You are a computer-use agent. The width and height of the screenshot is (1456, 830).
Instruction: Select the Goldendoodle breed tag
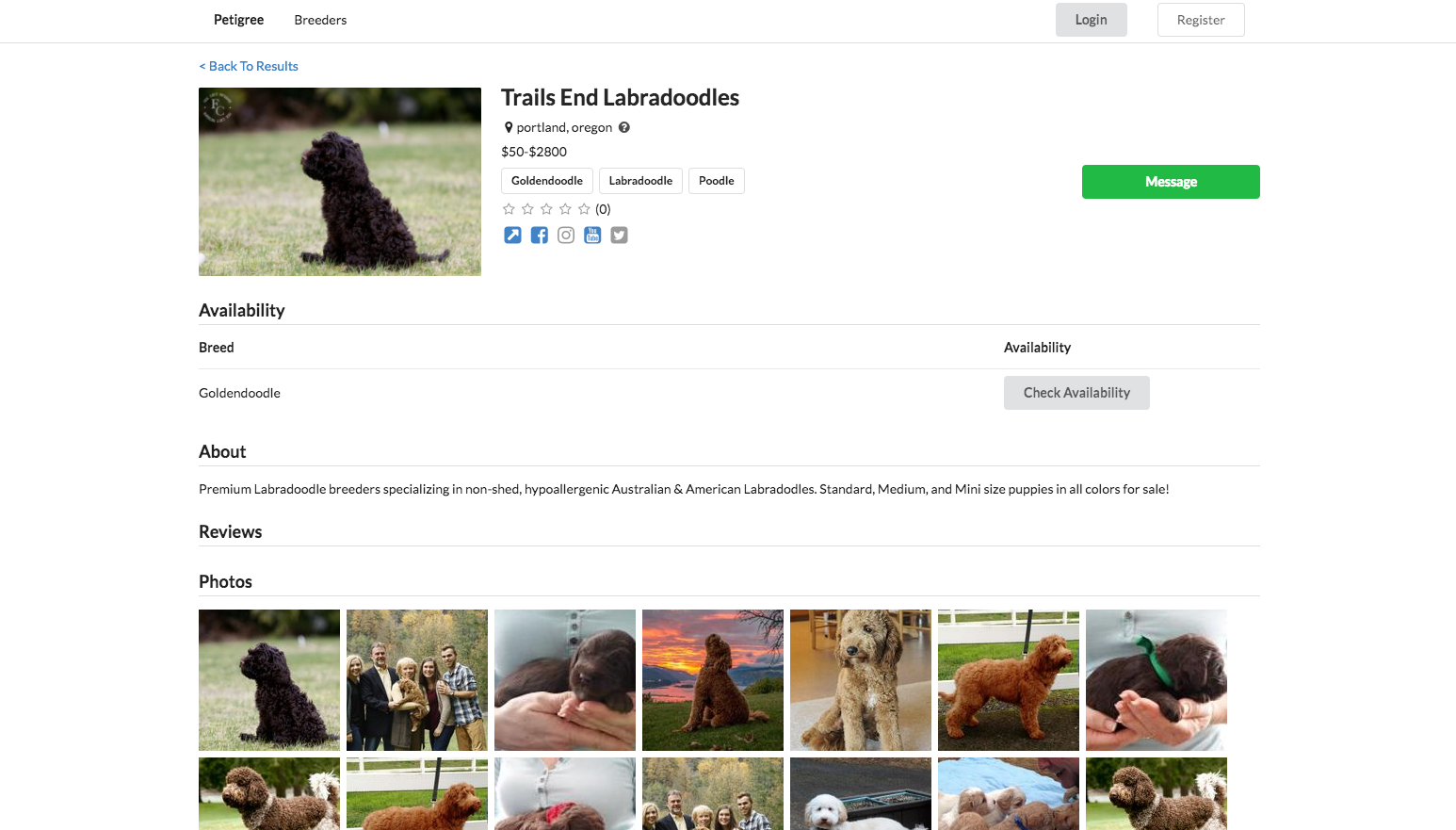(x=547, y=181)
